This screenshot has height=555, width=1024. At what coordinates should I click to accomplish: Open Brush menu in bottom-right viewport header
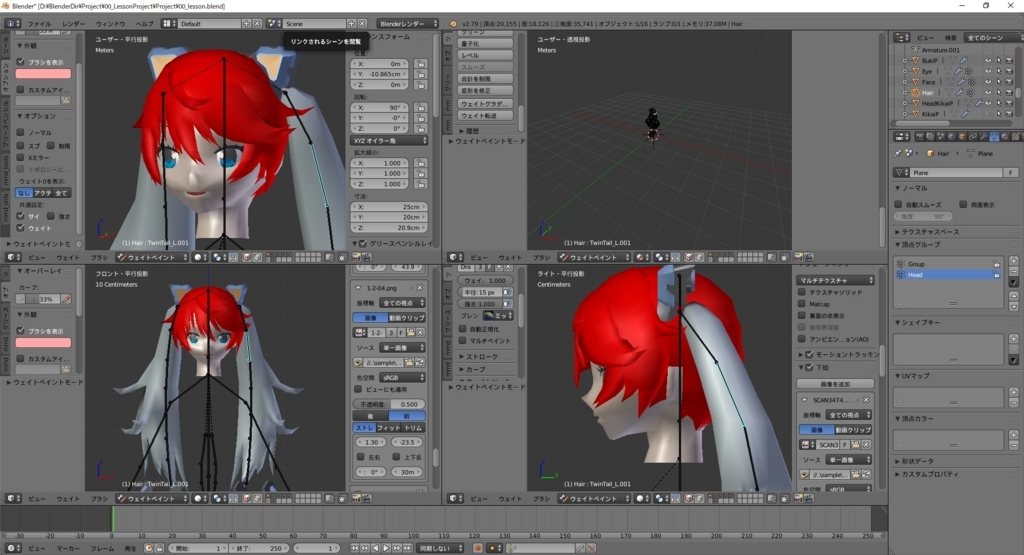(541, 498)
